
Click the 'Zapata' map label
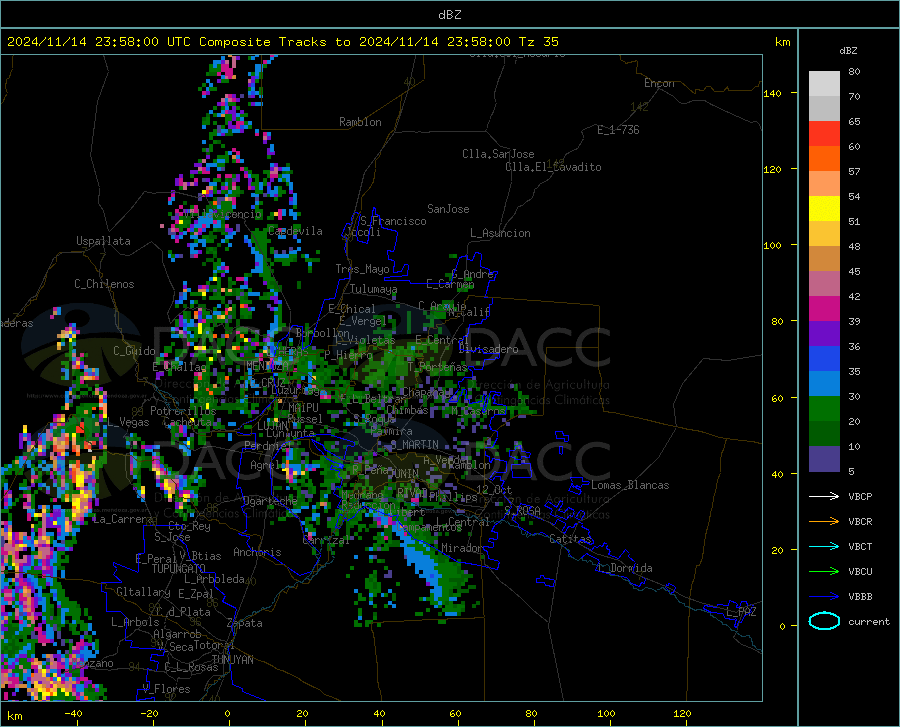coord(245,623)
